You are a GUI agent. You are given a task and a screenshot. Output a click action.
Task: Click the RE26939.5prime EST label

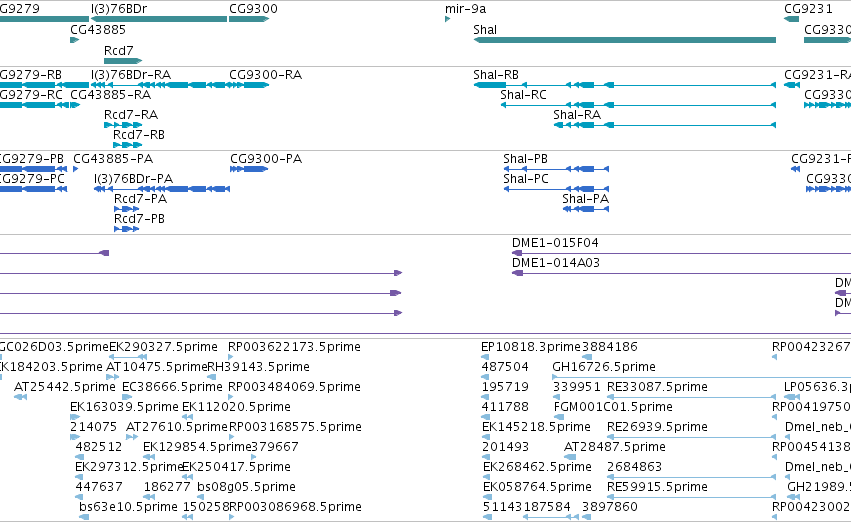point(657,427)
